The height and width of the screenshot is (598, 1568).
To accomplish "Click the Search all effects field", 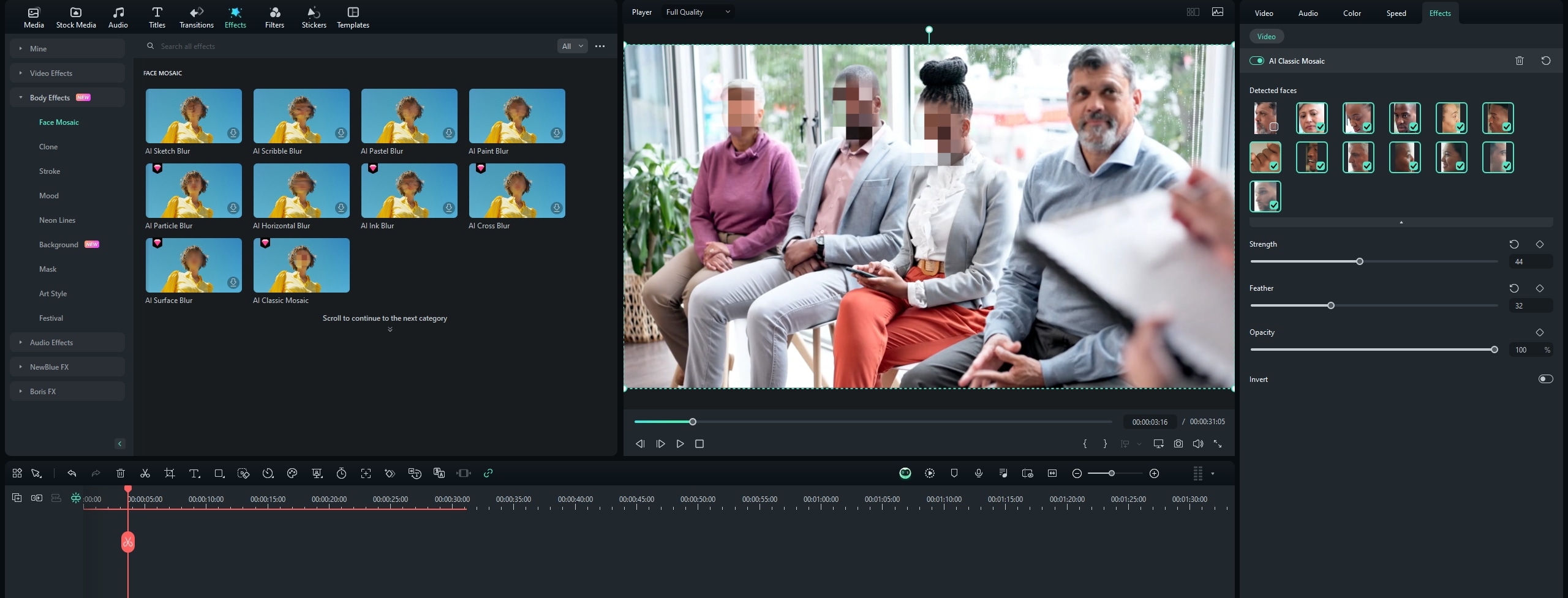I will coord(349,46).
